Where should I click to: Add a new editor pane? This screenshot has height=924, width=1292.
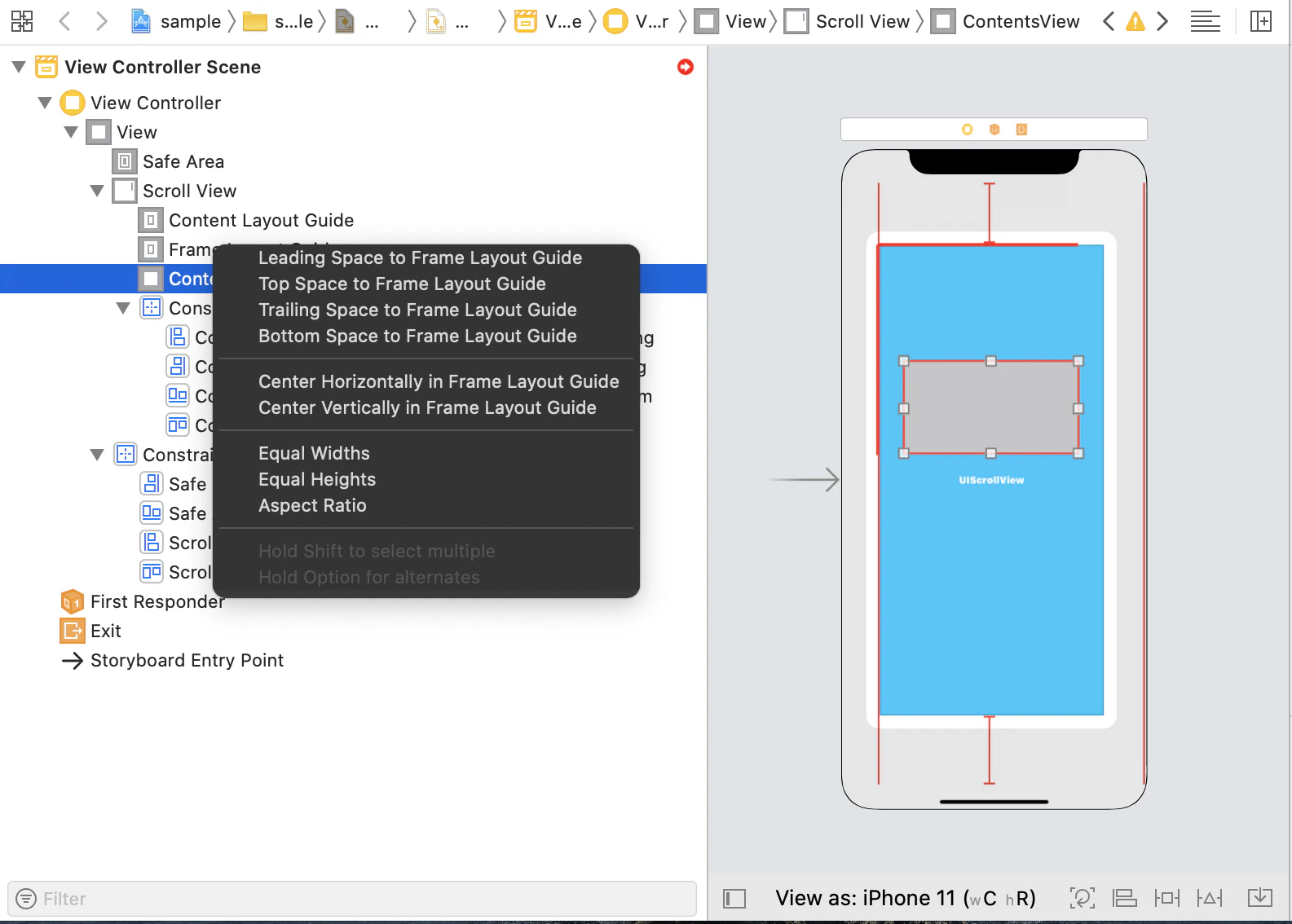click(x=1261, y=21)
